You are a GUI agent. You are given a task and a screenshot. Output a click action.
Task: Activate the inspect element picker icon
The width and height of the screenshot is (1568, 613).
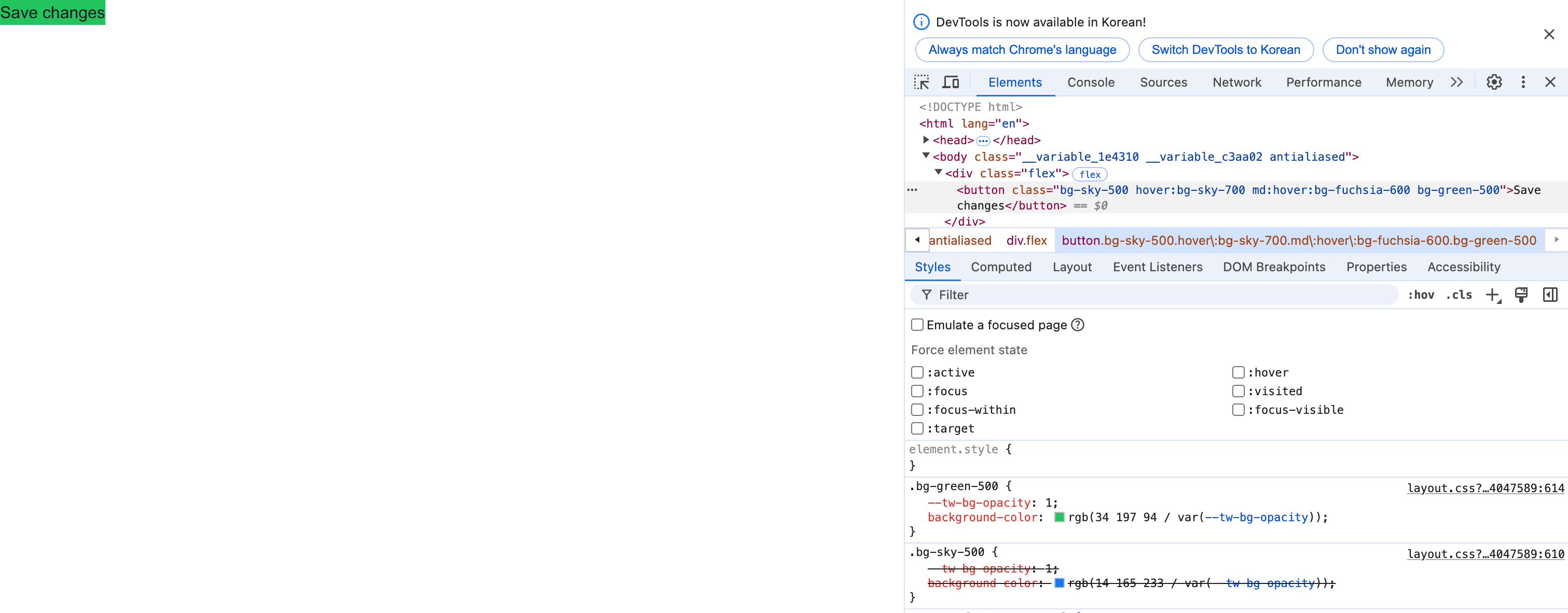click(921, 82)
